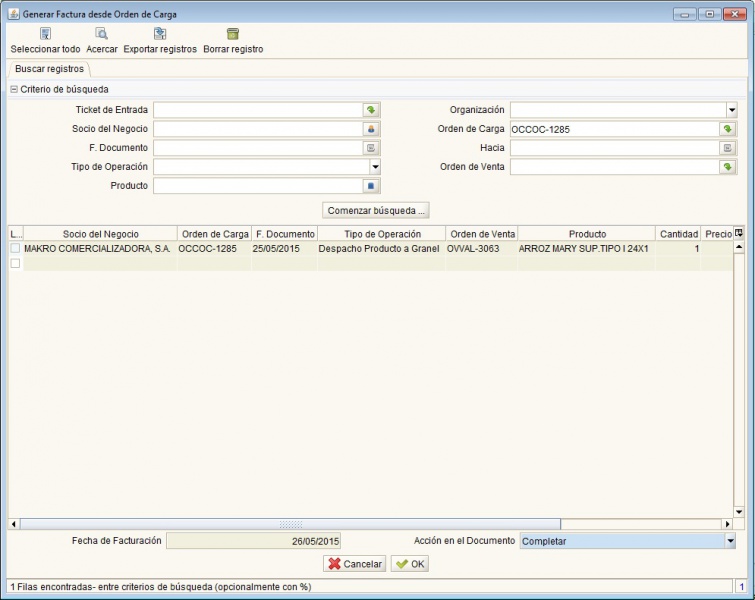
Task: Sort by Producto column header
Action: pyautogui.click(x=587, y=234)
